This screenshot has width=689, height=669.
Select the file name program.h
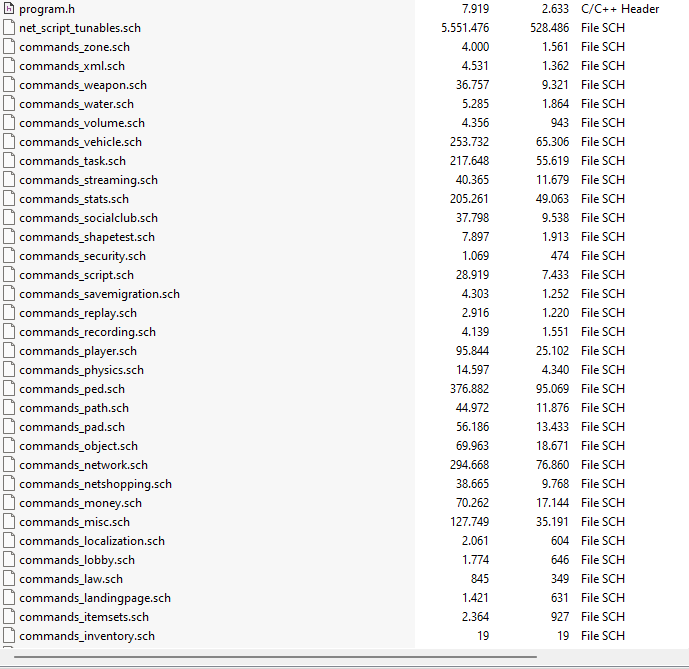[x=47, y=9]
